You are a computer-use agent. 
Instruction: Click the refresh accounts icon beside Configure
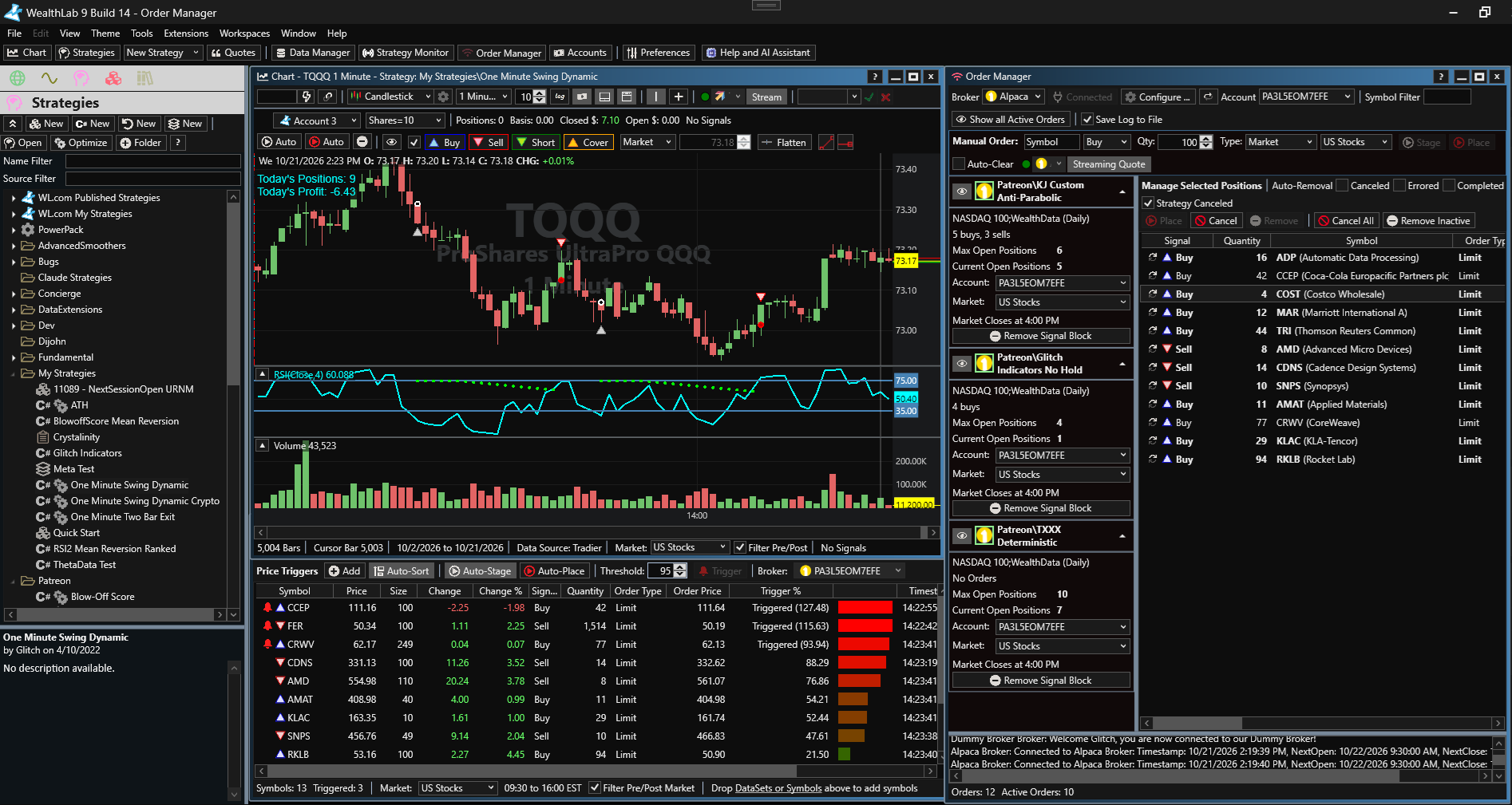(1209, 97)
